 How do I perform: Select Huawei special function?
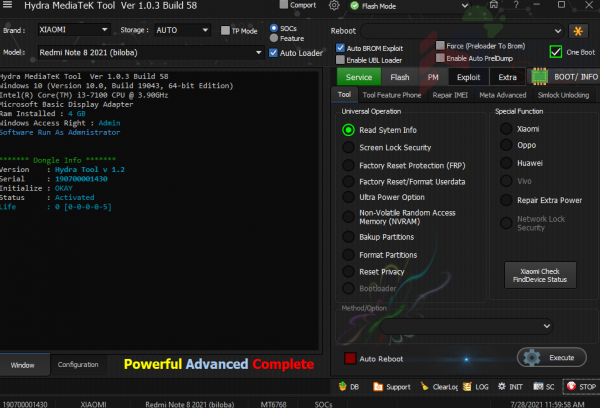[506, 163]
